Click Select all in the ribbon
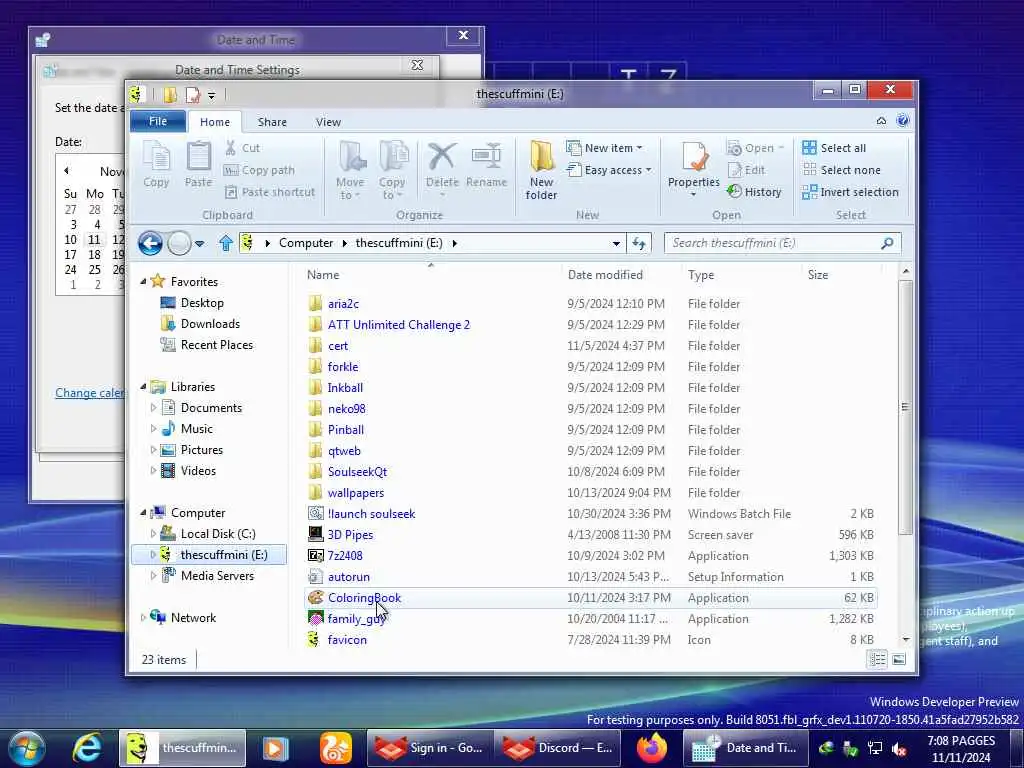The height and width of the screenshot is (768, 1024). click(x=835, y=148)
